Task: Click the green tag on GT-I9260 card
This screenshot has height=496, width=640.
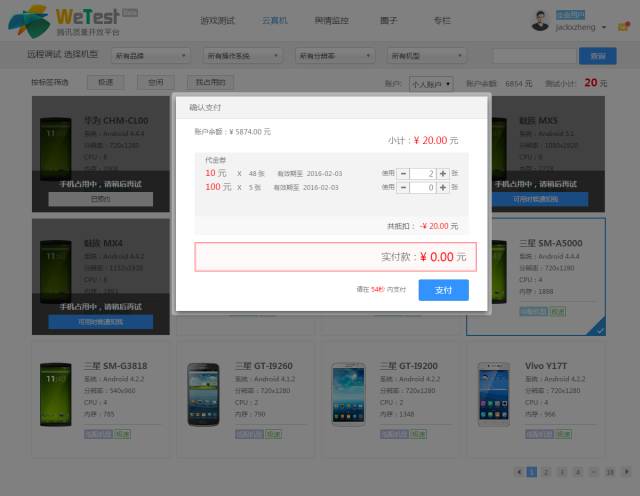Action: (x=273, y=434)
